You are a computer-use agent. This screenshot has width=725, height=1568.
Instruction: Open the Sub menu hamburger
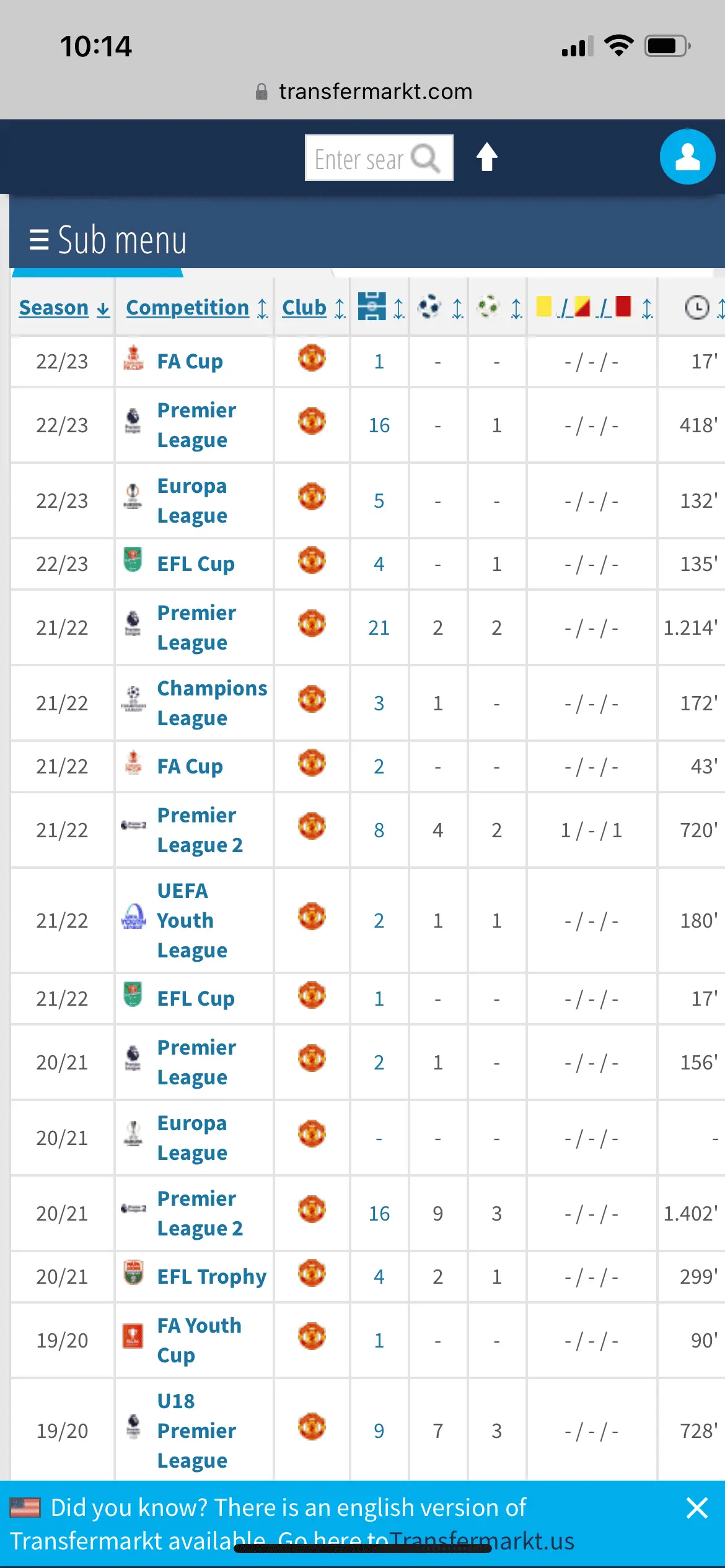[x=108, y=240]
